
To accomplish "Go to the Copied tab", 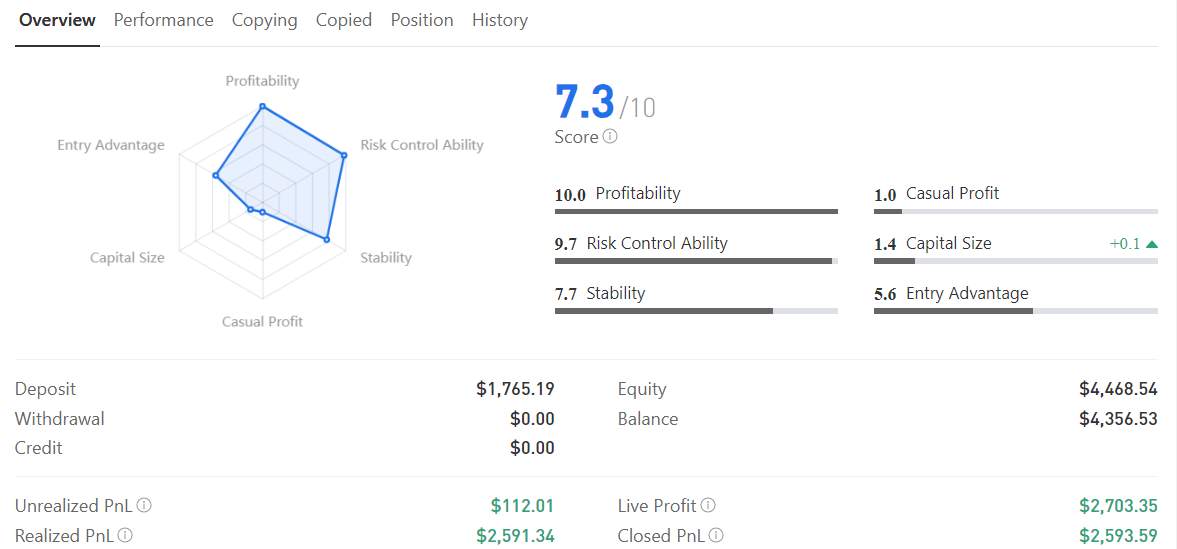I will (x=343, y=20).
